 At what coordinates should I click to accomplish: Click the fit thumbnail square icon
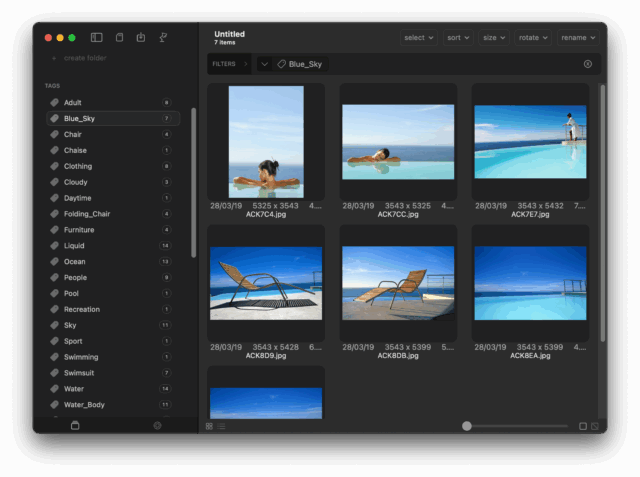[583, 426]
